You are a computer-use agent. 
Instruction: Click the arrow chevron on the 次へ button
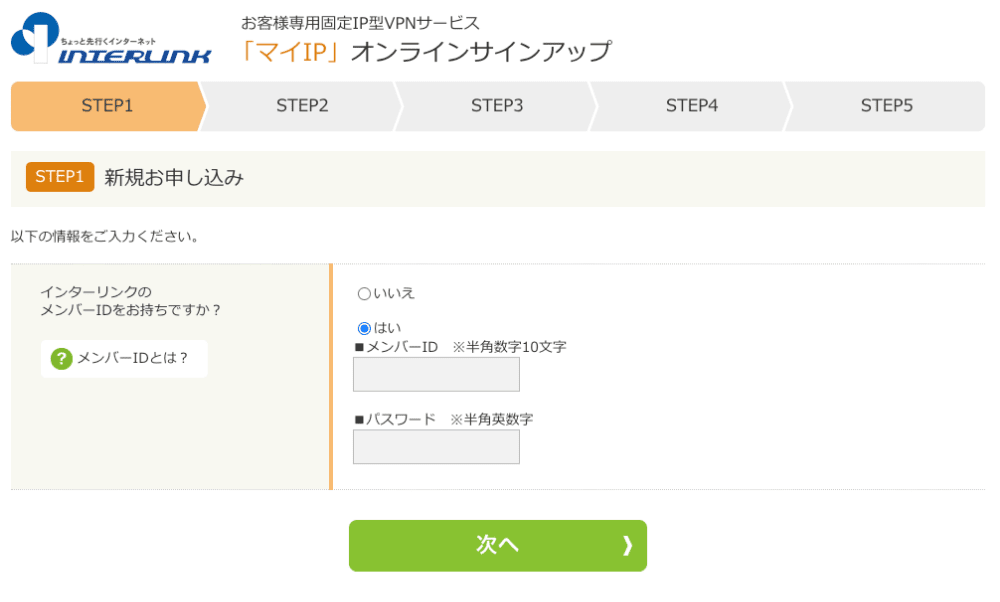tap(628, 545)
